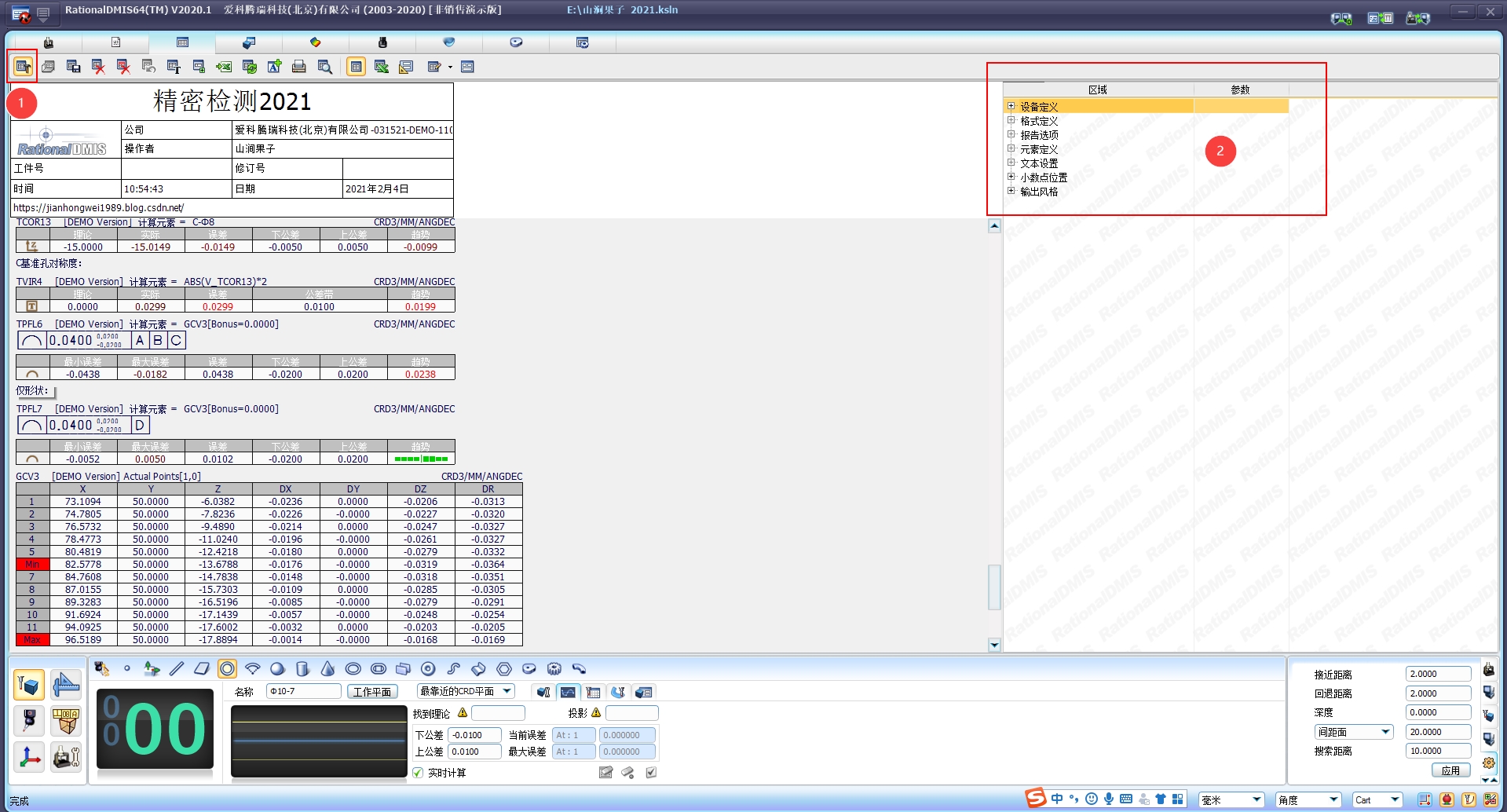Screen dimensions: 1507x812
Task: Click the add text label icon
Action: click(274, 67)
